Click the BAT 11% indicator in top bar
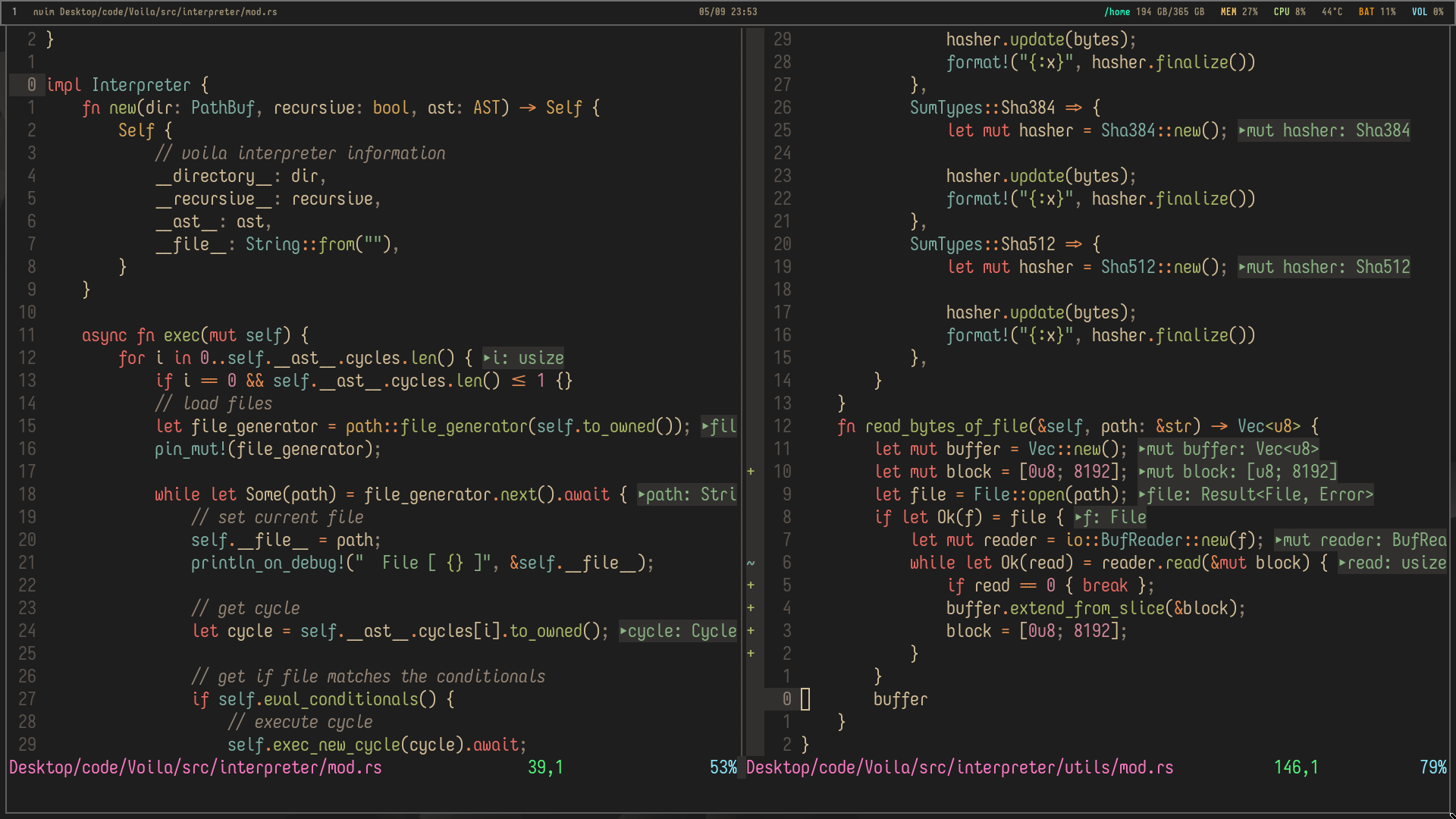Image resolution: width=1456 pixels, height=819 pixels. [1376, 11]
